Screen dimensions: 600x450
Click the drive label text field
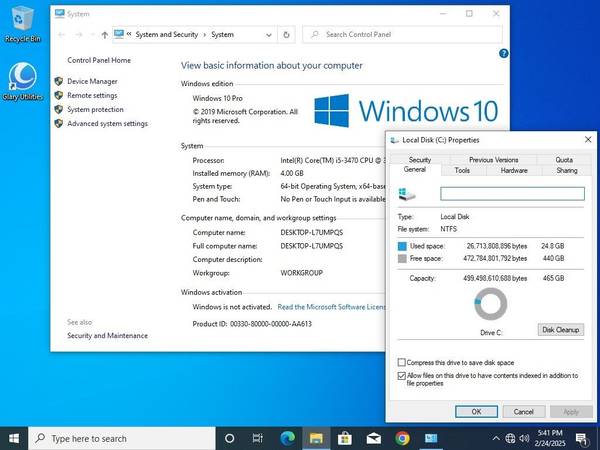coord(512,194)
